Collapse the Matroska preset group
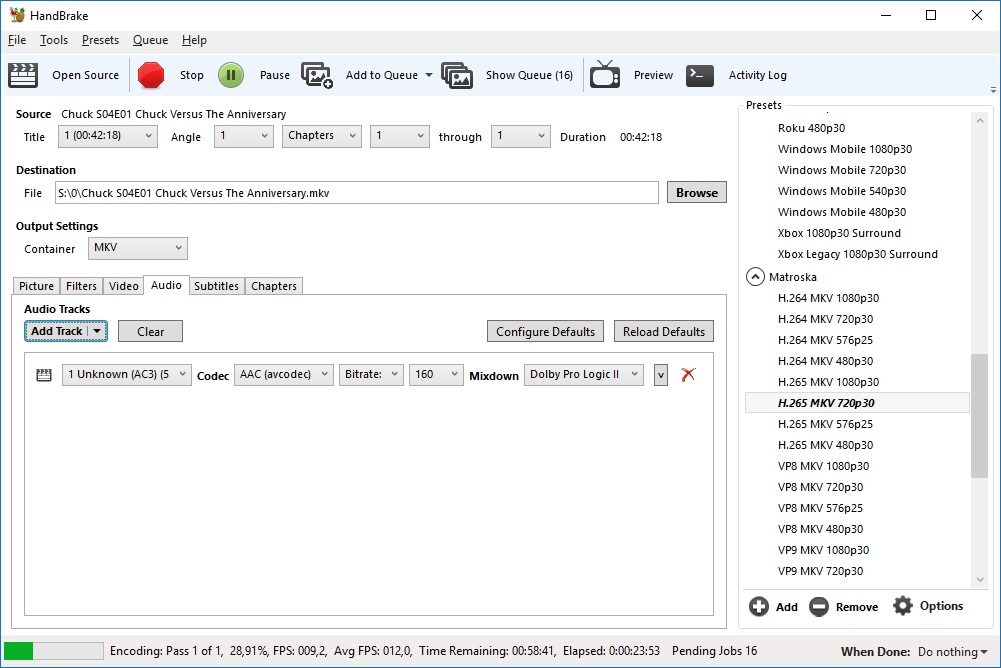The image size is (1001, 668). click(x=755, y=277)
